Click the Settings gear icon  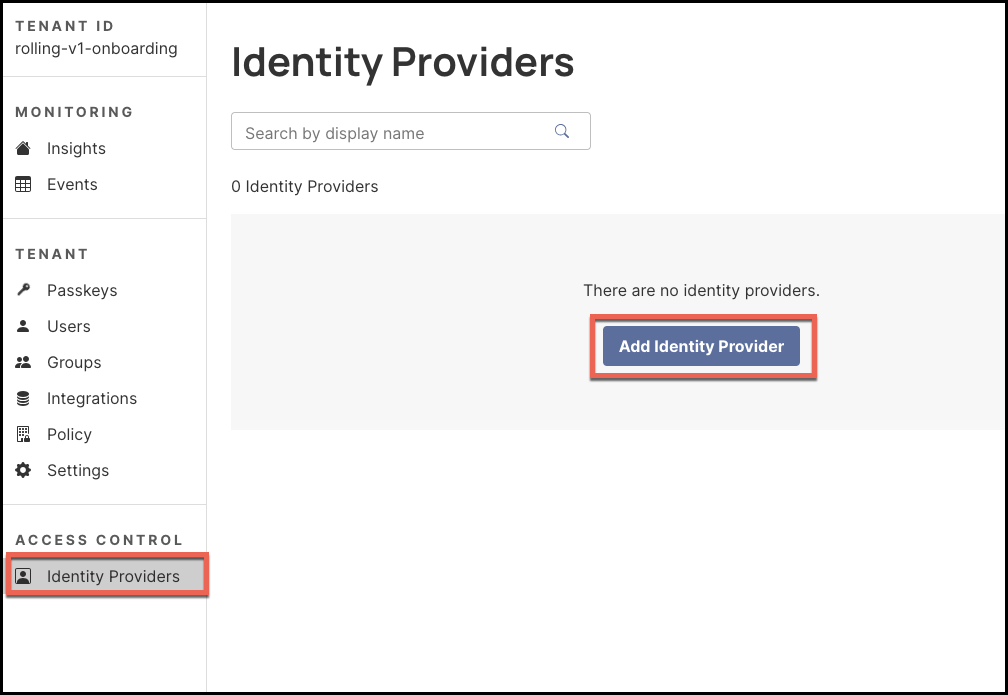coord(24,470)
